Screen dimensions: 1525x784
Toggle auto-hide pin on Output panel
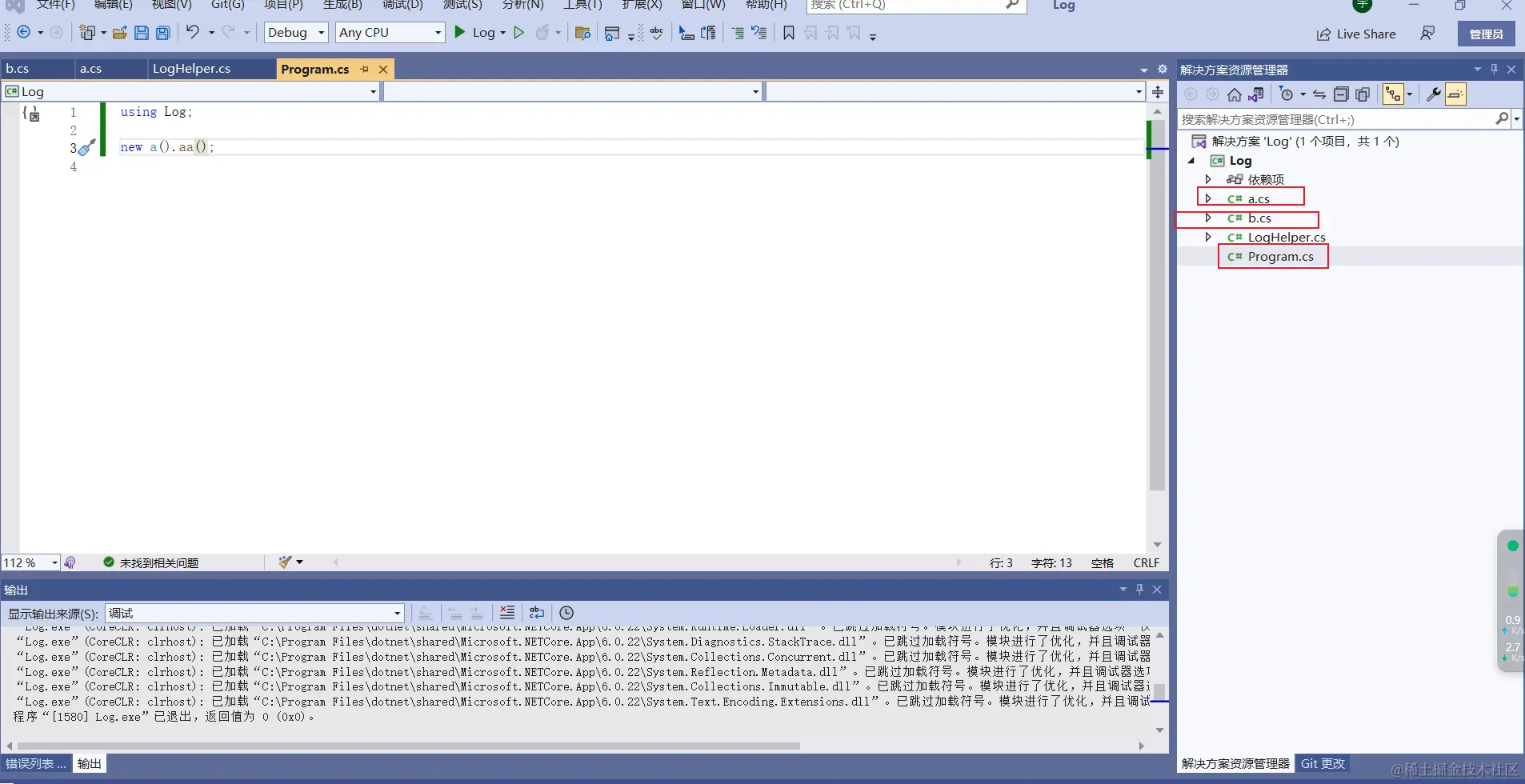(x=1140, y=590)
